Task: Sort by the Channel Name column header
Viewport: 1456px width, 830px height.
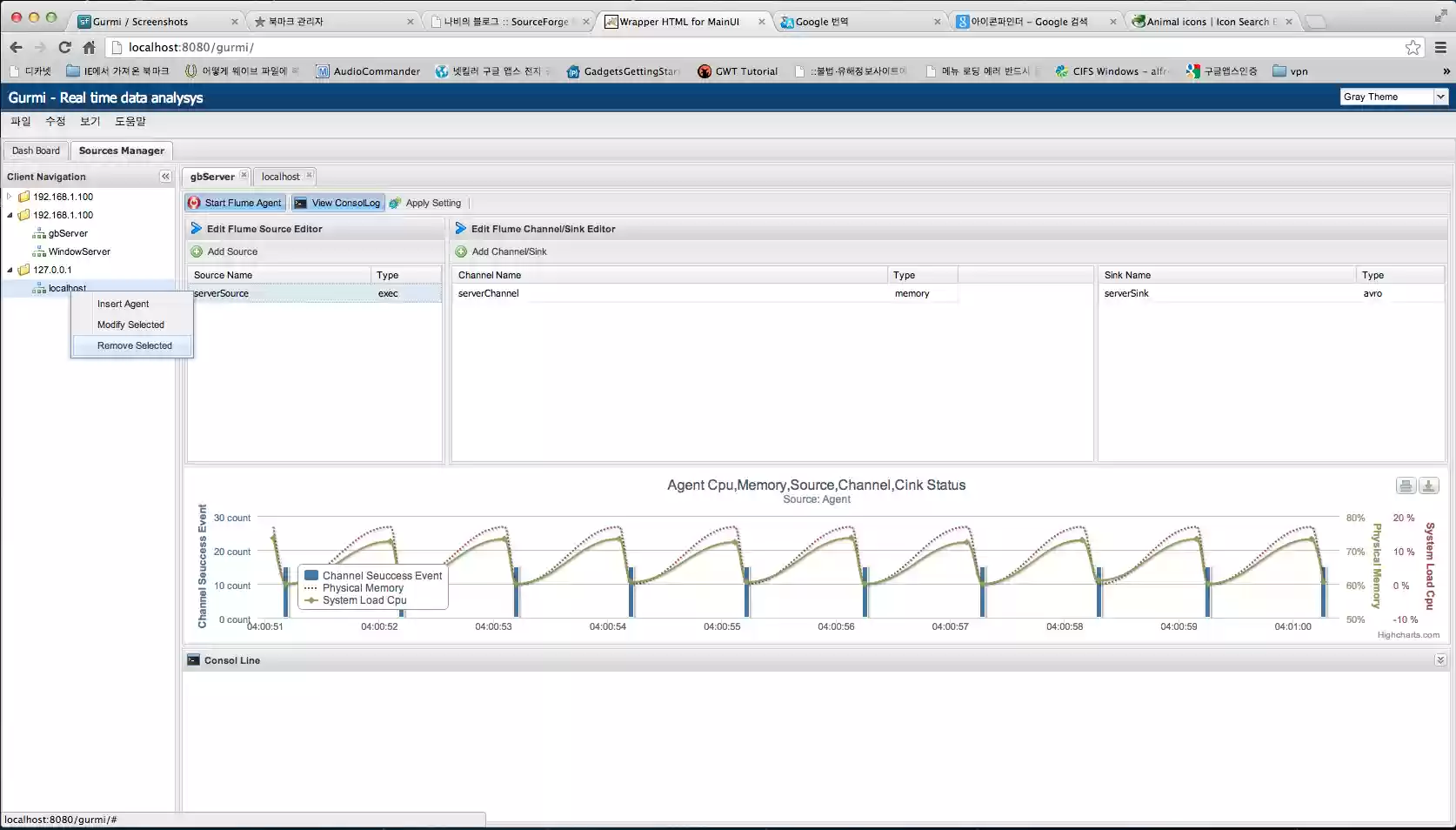Action: [x=670, y=275]
